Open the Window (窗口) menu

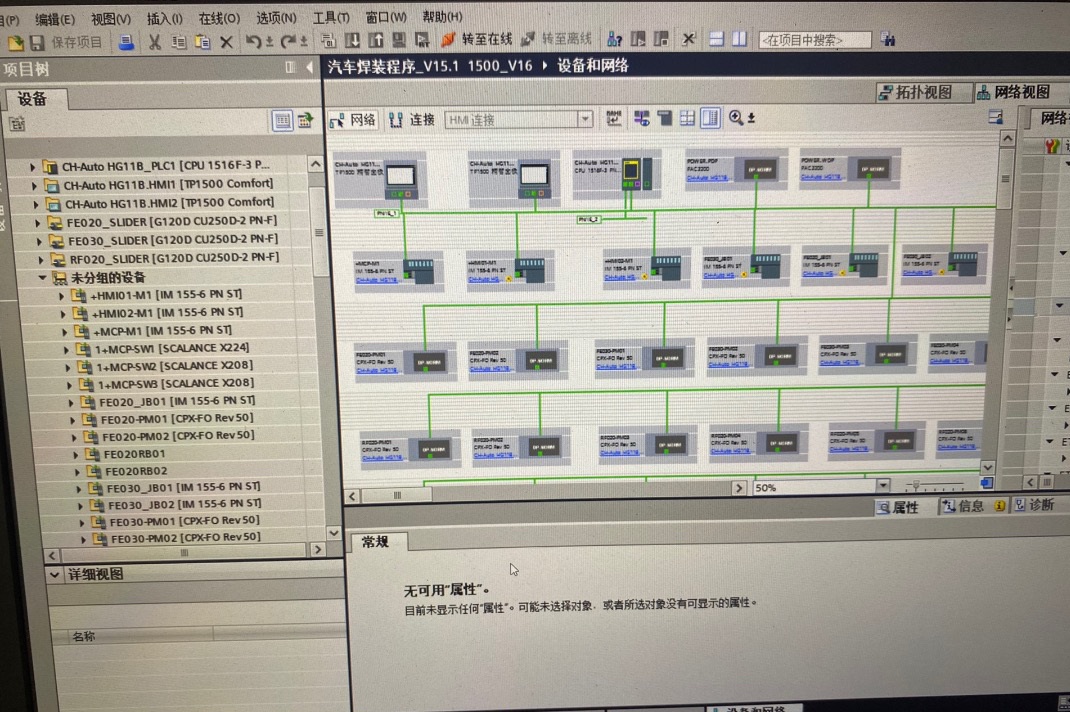[x=386, y=16]
